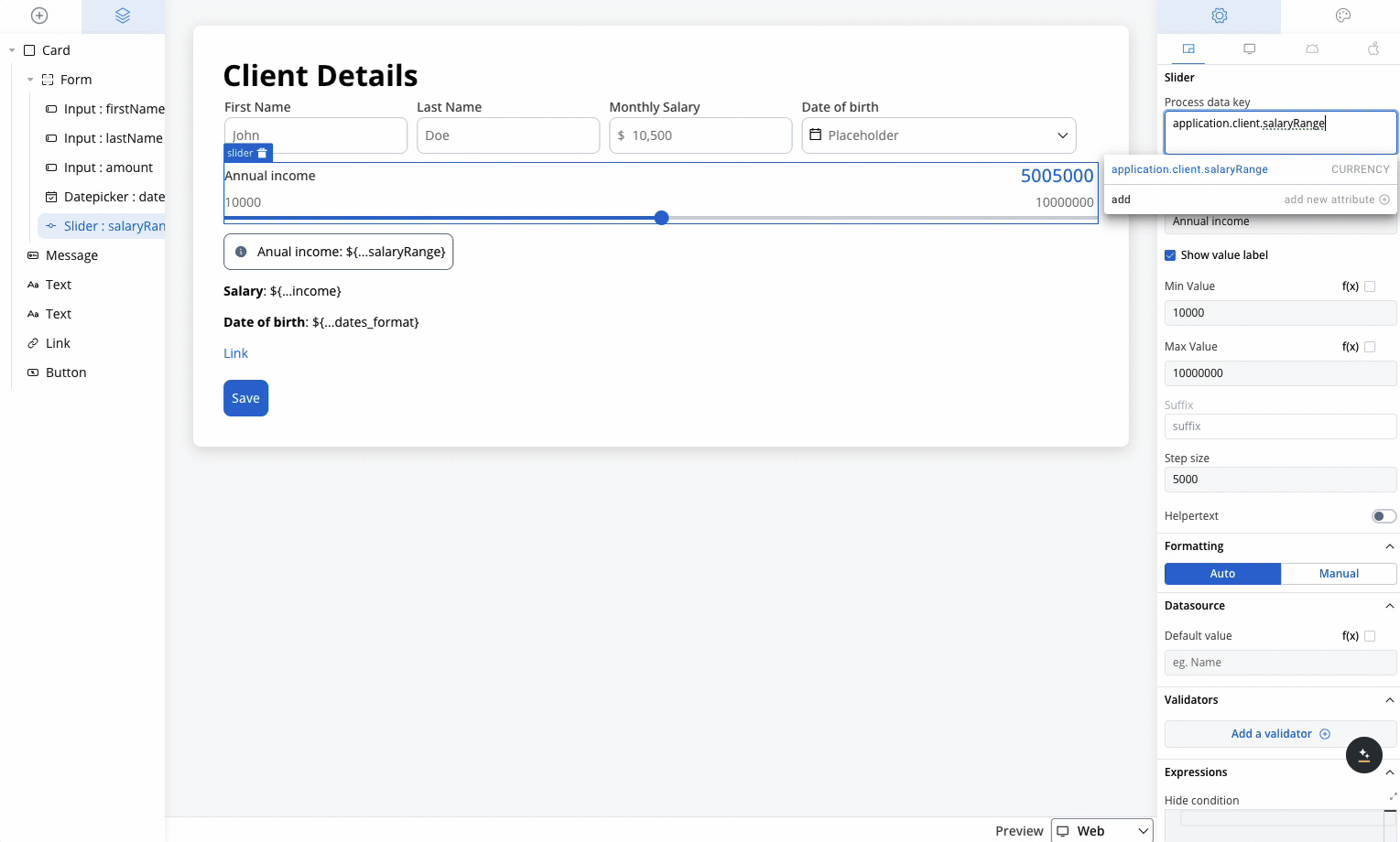Select the Apple iOS platform icon

pyautogui.click(x=1373, y=49)
